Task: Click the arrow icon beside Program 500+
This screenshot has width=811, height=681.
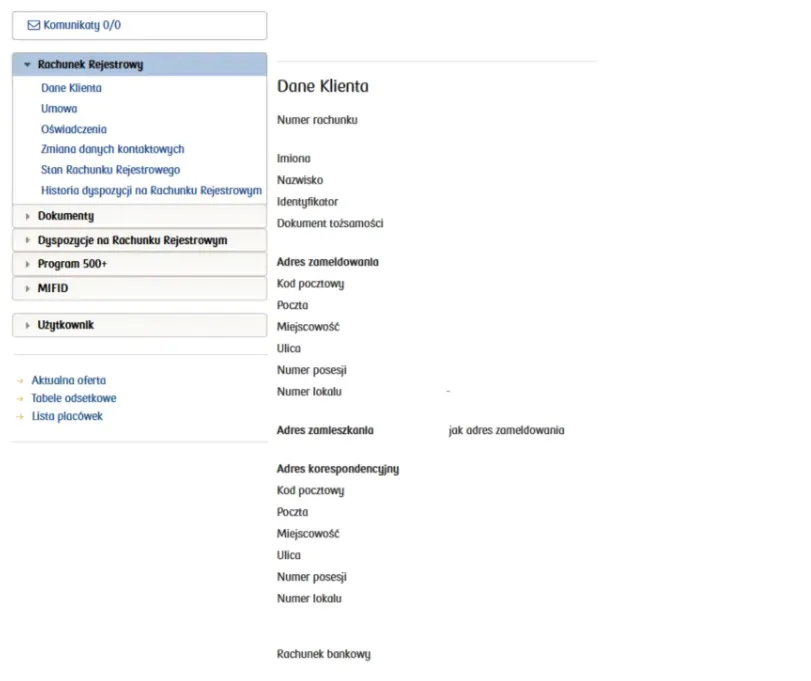Action: 27,264
